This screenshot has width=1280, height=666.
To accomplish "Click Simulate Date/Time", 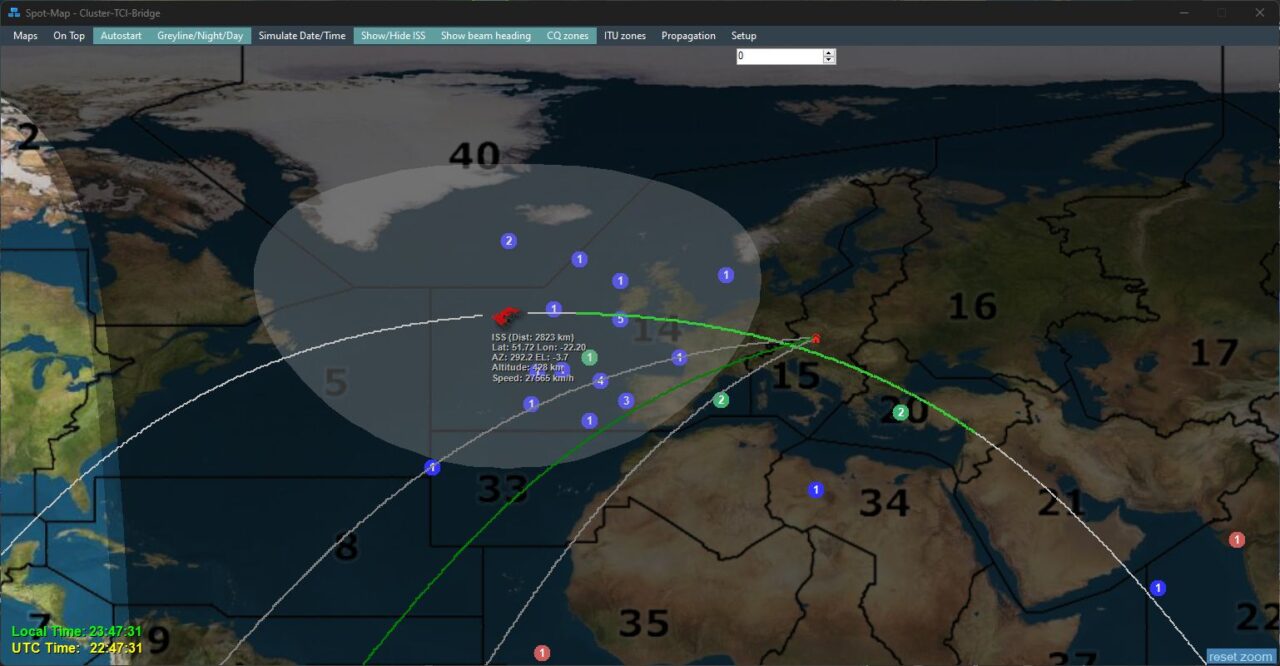I will [302, 36].
